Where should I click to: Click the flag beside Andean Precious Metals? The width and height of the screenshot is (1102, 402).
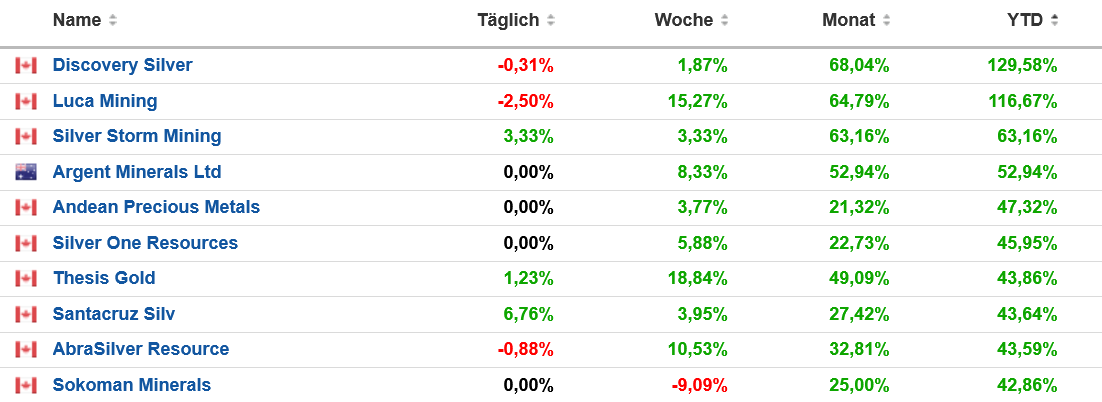pos(26,208)
